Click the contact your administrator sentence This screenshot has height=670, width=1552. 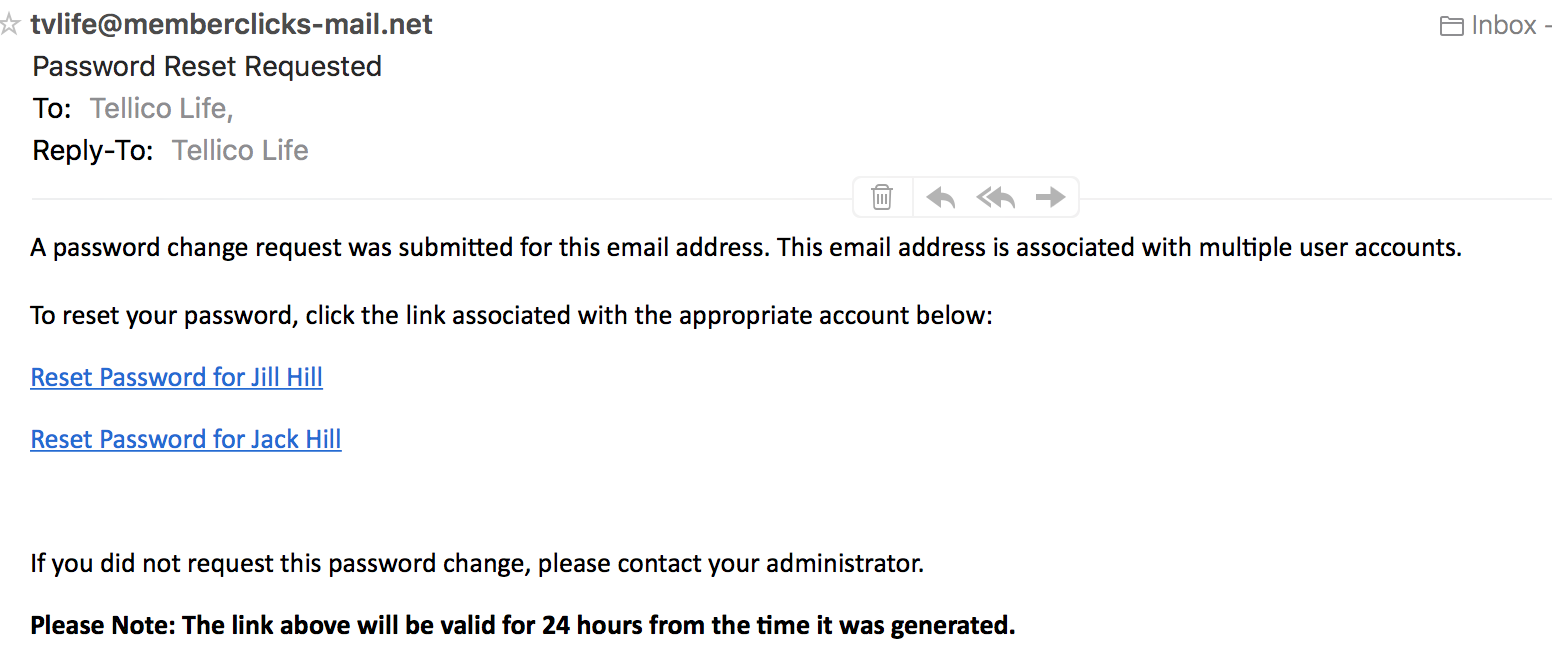(x=477, y=563)
